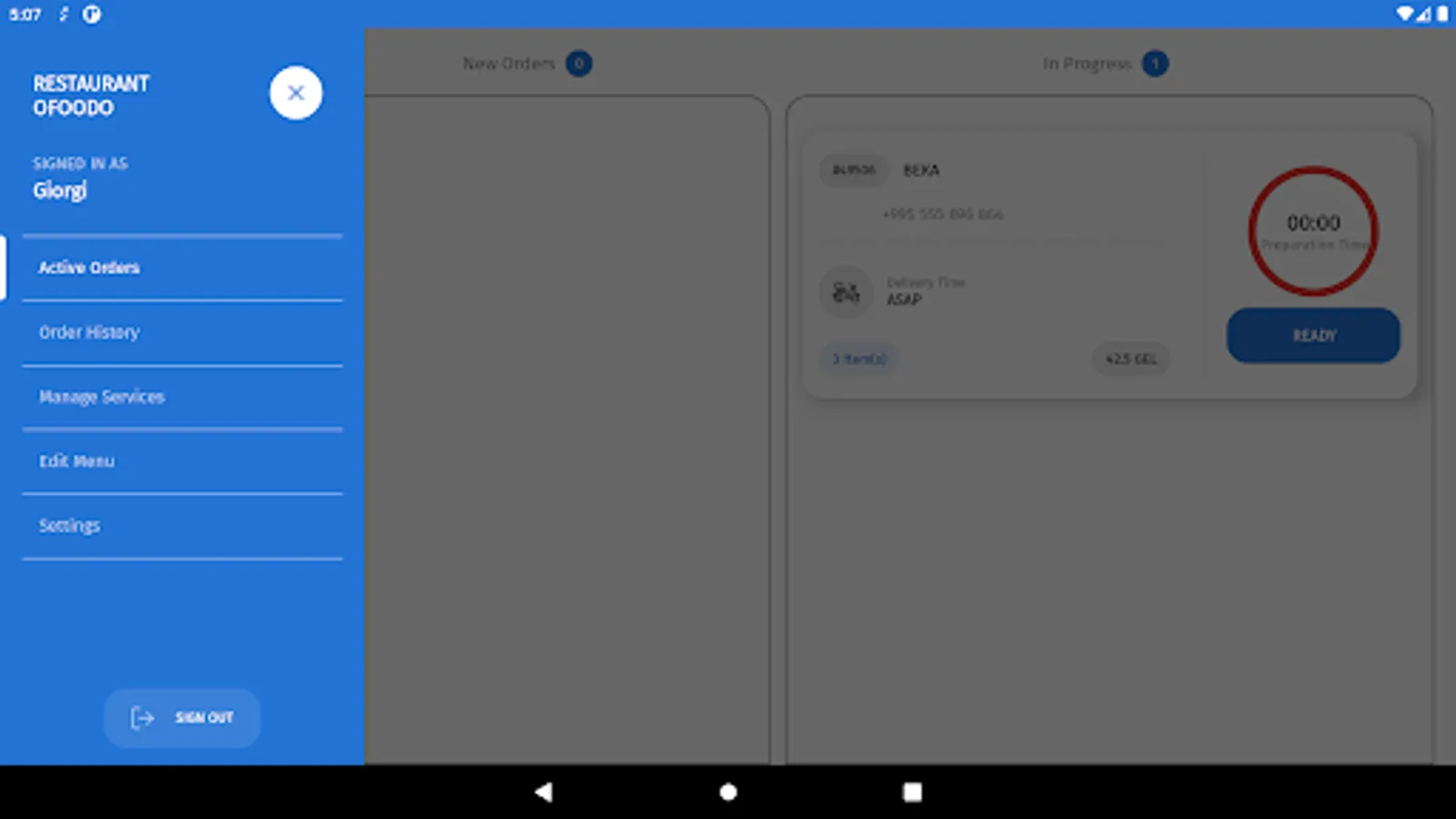Go to Manage Services
Screen dimensions: 1456x819
(182, 397)
